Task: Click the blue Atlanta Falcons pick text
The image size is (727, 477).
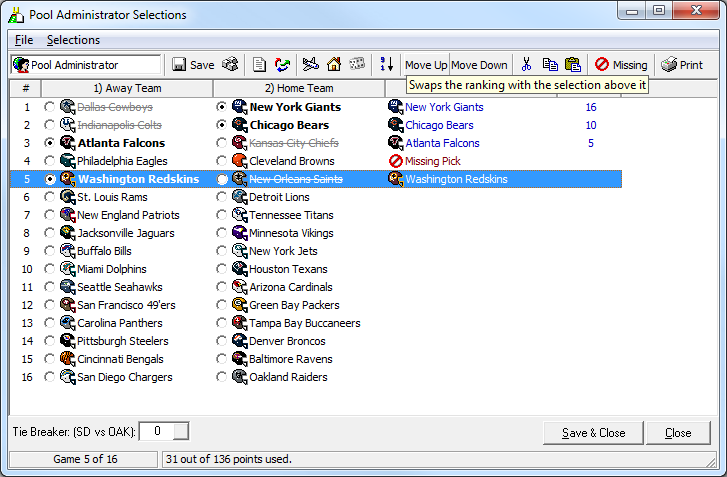Action: coord(442,143)
